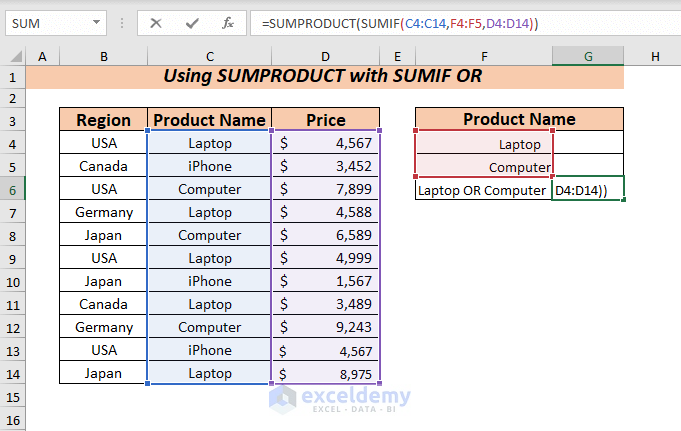
Task: Click inside the formula bar text
Action: point(450,22)
